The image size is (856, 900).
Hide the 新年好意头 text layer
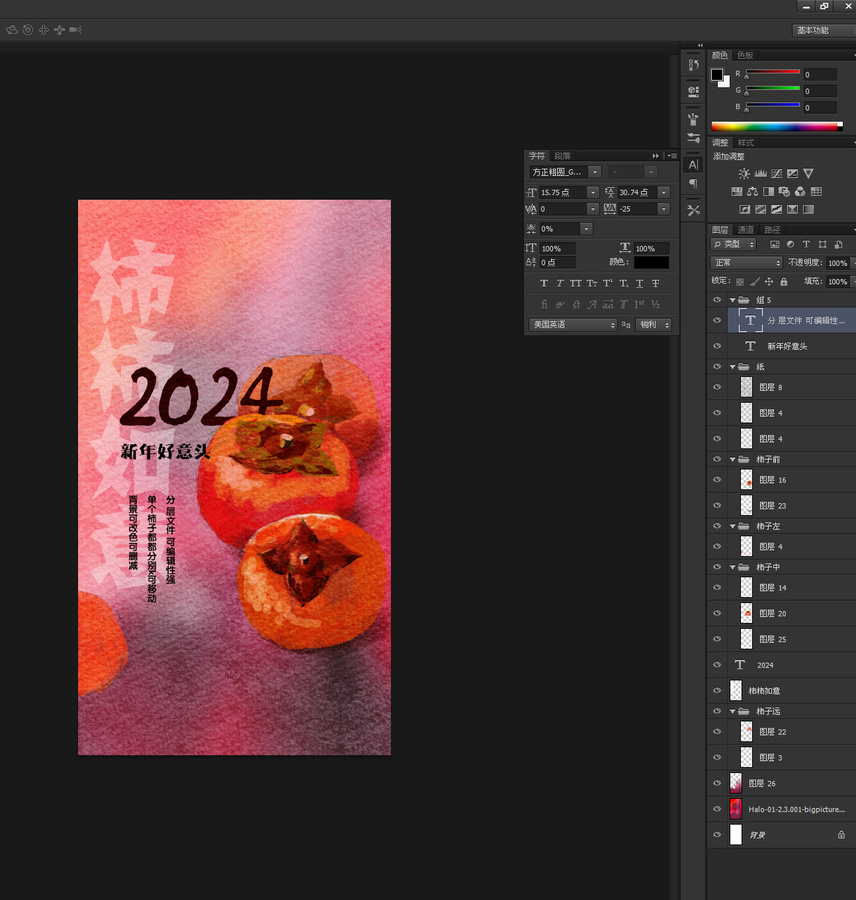pos(717,346)
